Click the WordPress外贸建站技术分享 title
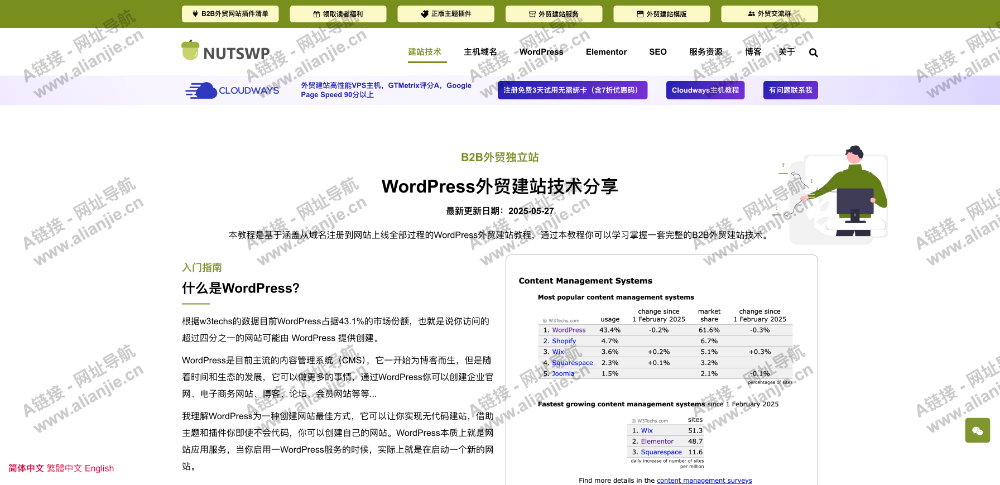 click(x=499, y=186)
